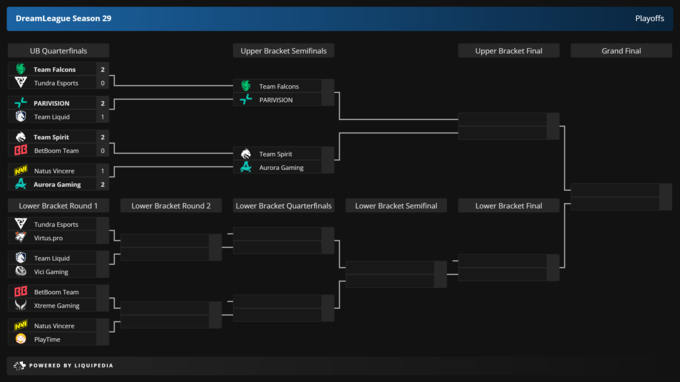Click the Vici Gaming logo
The image size is (680, 382).
point(20,271)
